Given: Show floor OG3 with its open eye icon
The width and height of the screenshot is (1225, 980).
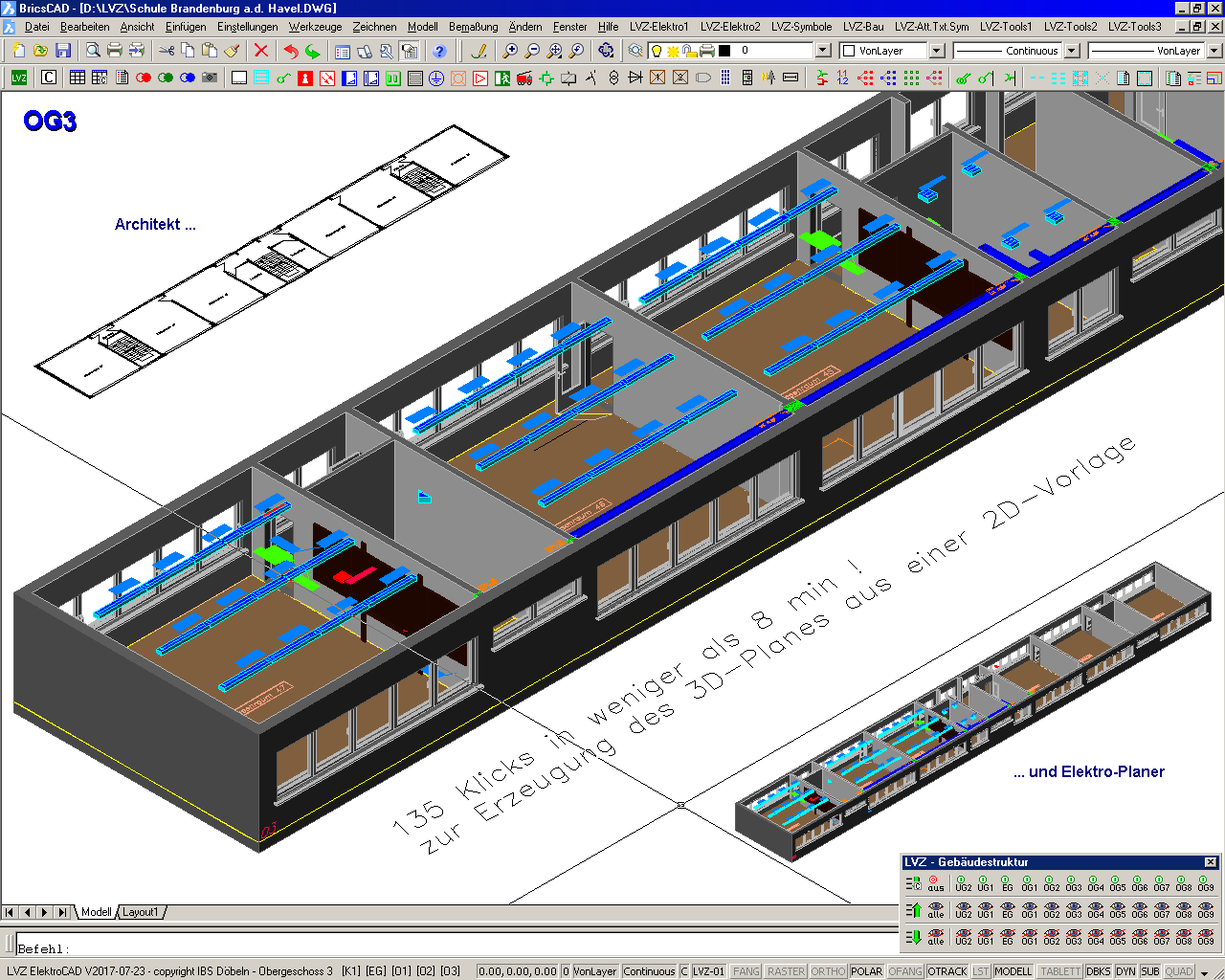Looking at the screenshot, I should (1074, 909).
